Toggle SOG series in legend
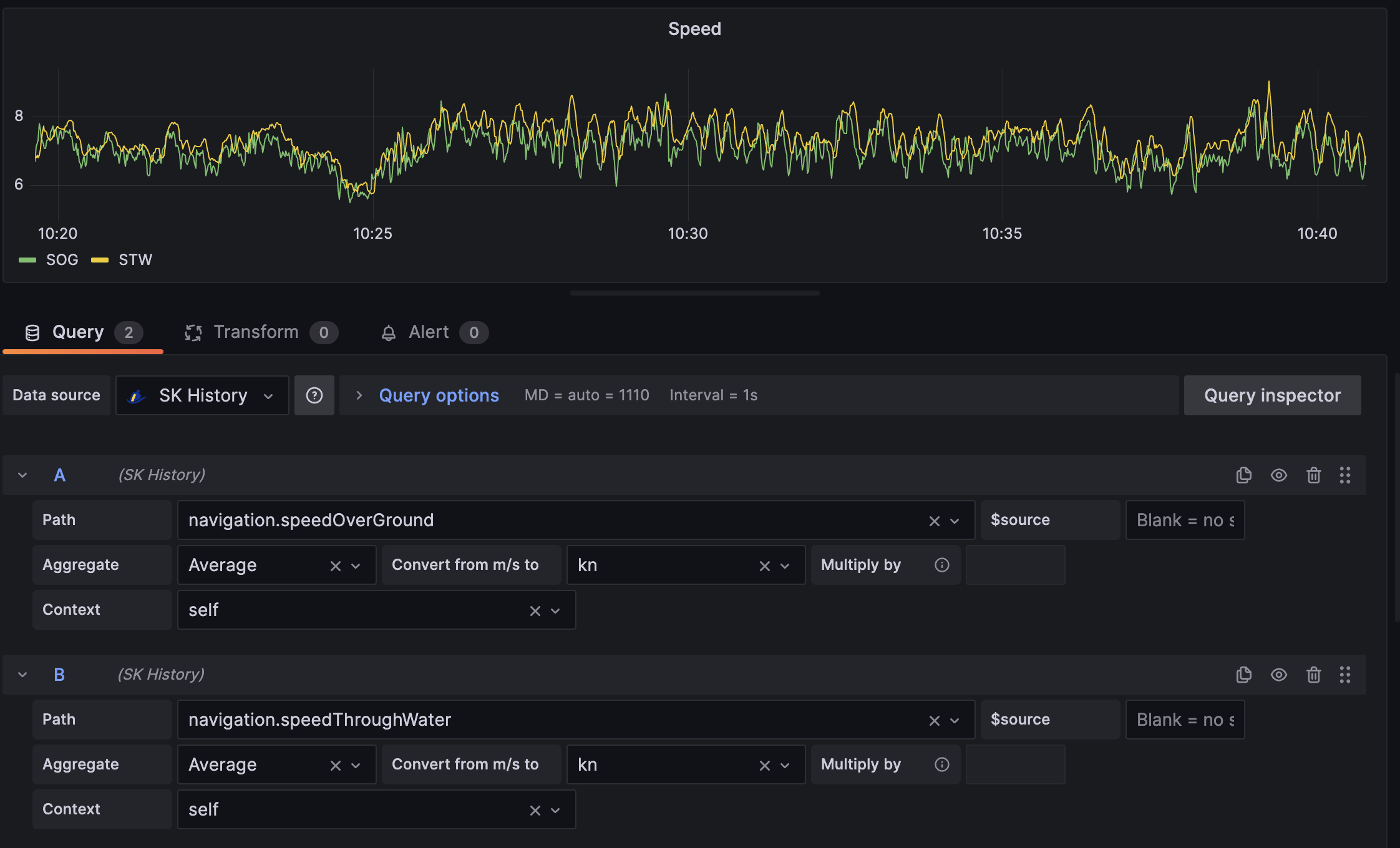Viewport: 1400px width, 848px height. 62,259
